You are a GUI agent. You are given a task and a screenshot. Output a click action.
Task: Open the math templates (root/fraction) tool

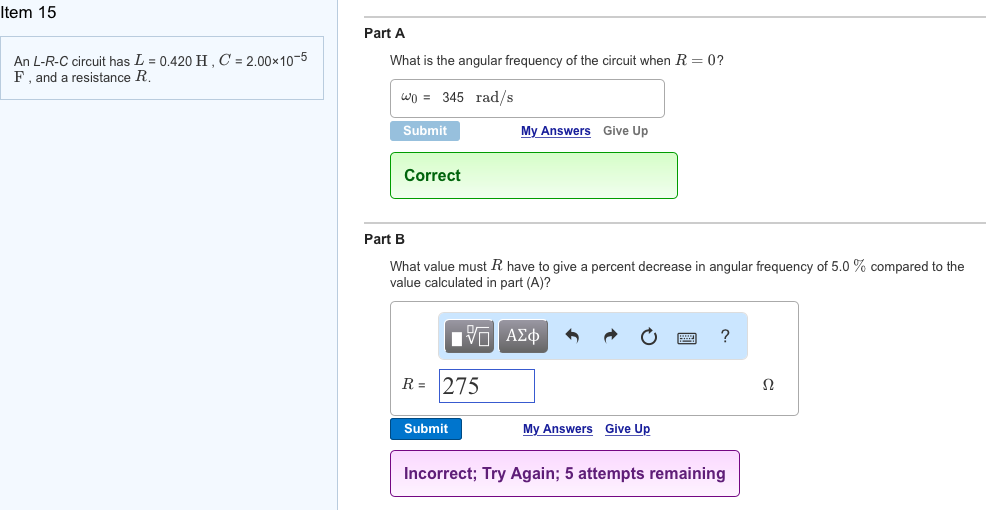point(470,337)
